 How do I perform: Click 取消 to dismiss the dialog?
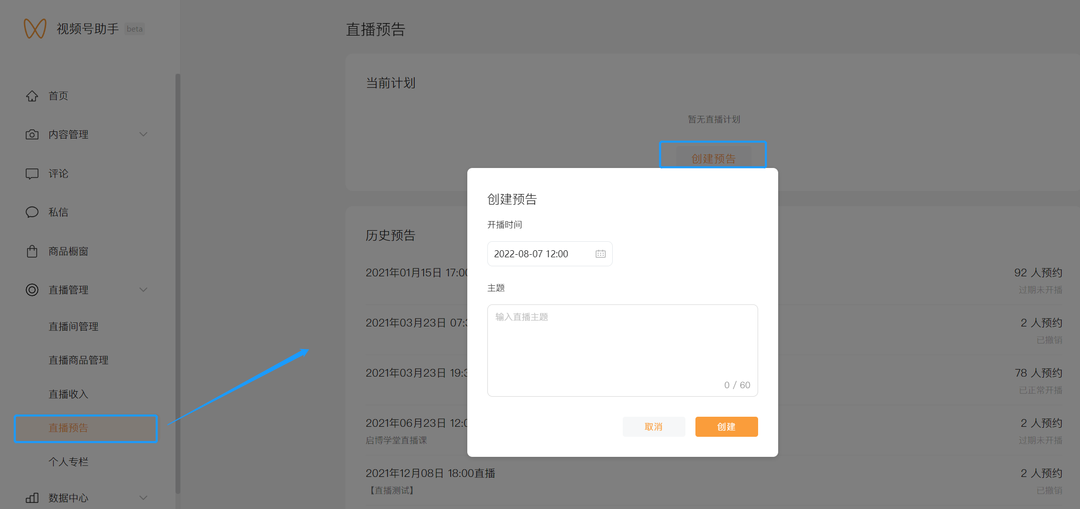click(x=653, y=427)
